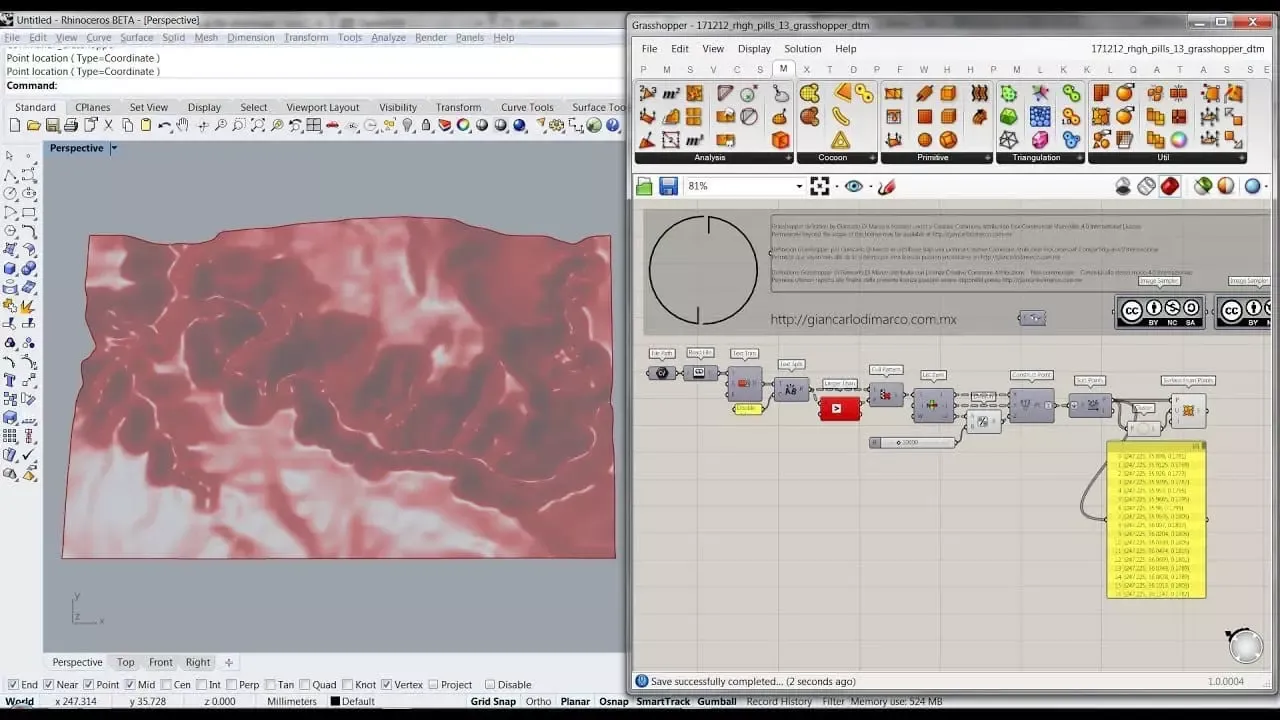Click the Mesh Box orange cube icon
1280x720 pixels.
click(x=948, y=92)
